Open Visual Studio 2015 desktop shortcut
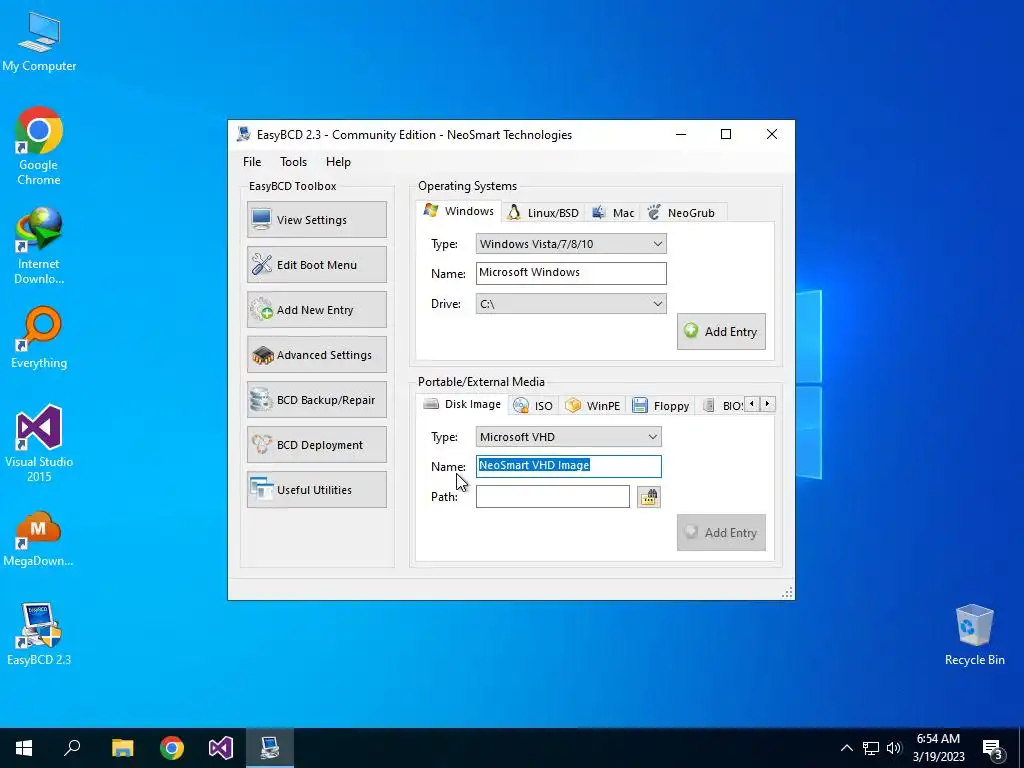 [39, 444]
